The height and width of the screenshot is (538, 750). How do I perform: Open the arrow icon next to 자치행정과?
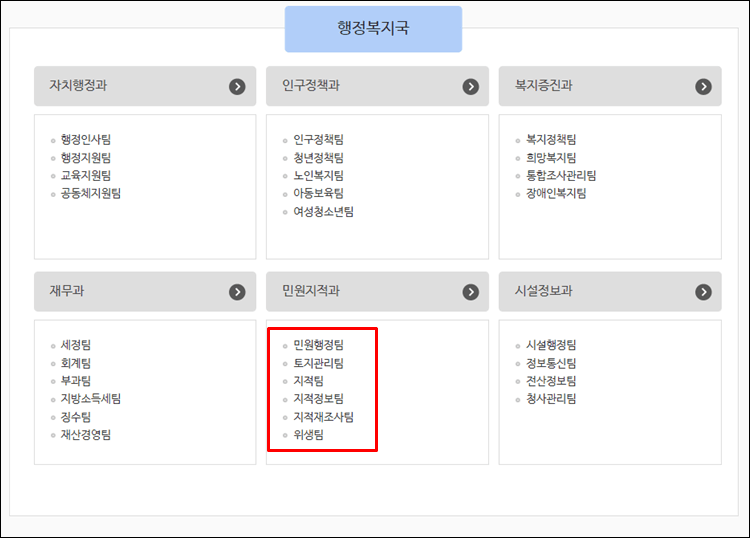tap(237, 87)
